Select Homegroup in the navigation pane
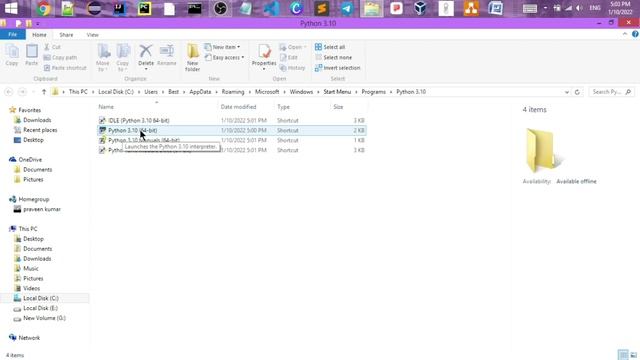The height and width of the screenshot is (360, 640). 33,199
